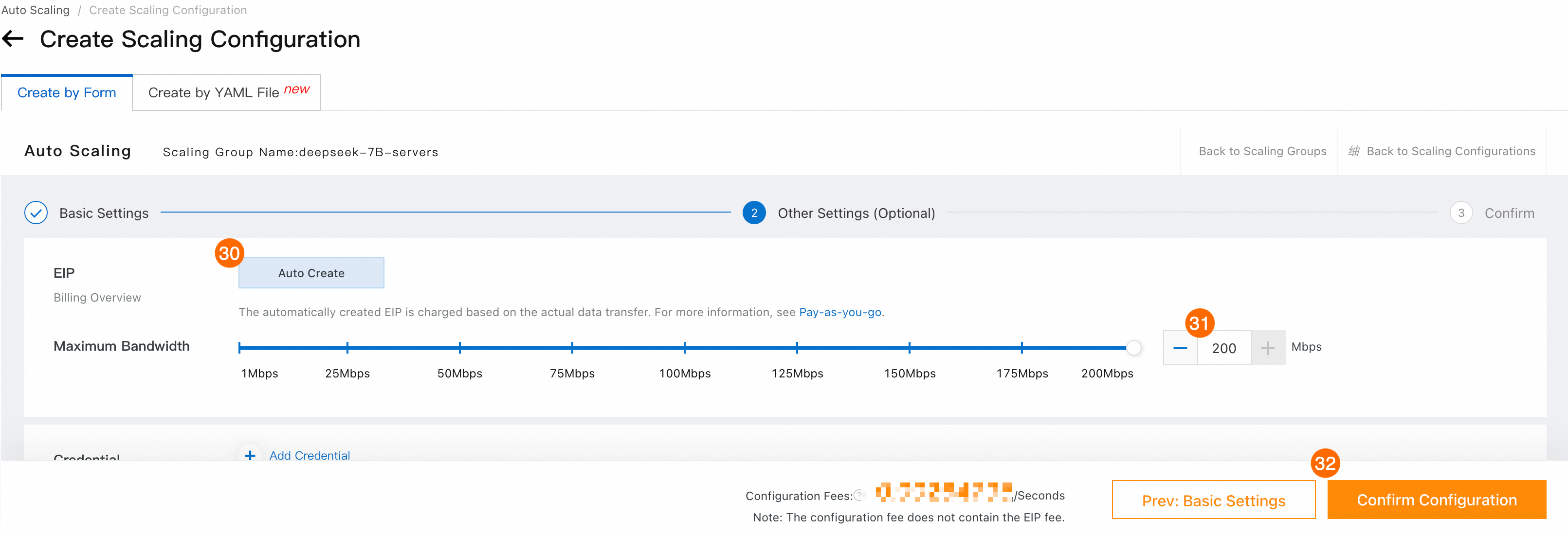This screenshot has height=536, width=1568.
Task: Click the plus bandwidth increment icon
Action: pos(1267,348)
